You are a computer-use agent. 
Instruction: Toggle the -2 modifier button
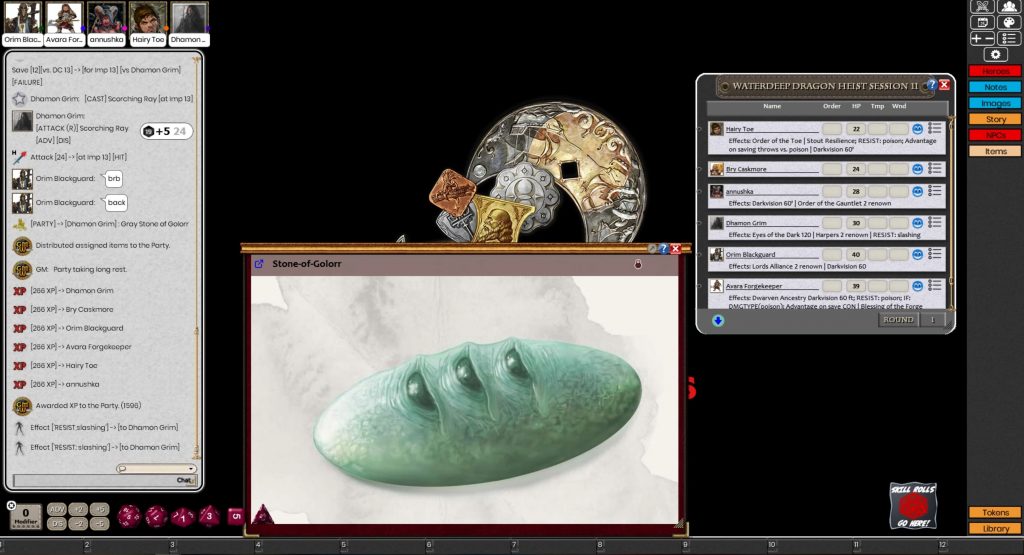coord(78,523)
